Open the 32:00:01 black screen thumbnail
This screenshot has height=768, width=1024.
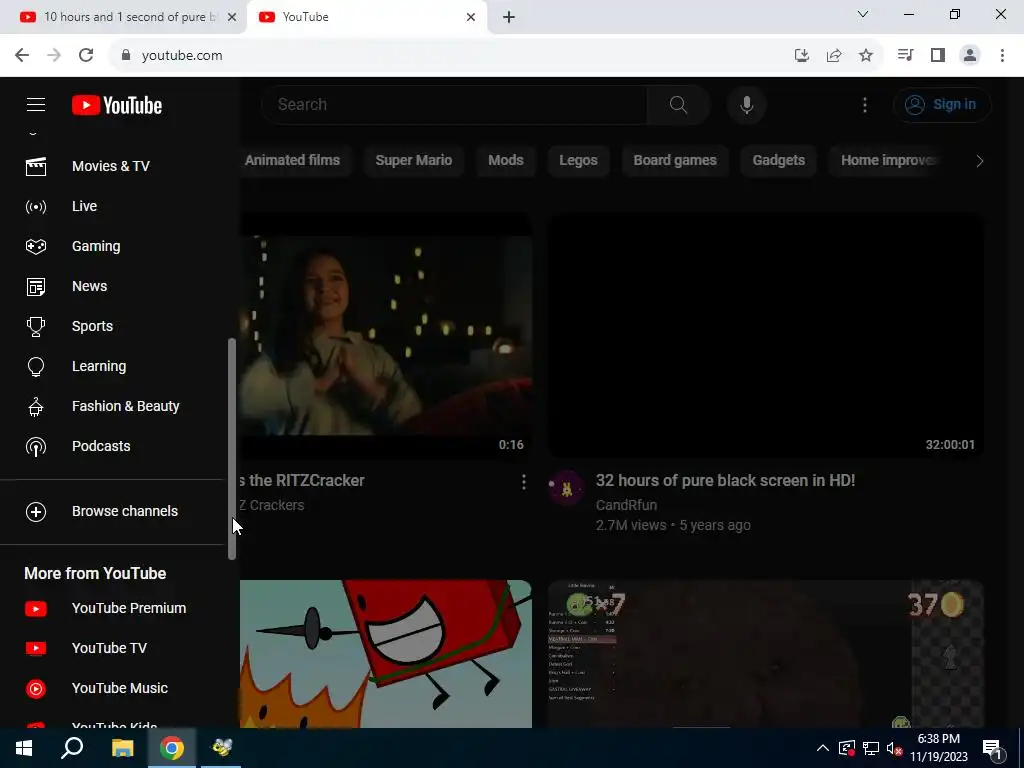pos(765,336)
